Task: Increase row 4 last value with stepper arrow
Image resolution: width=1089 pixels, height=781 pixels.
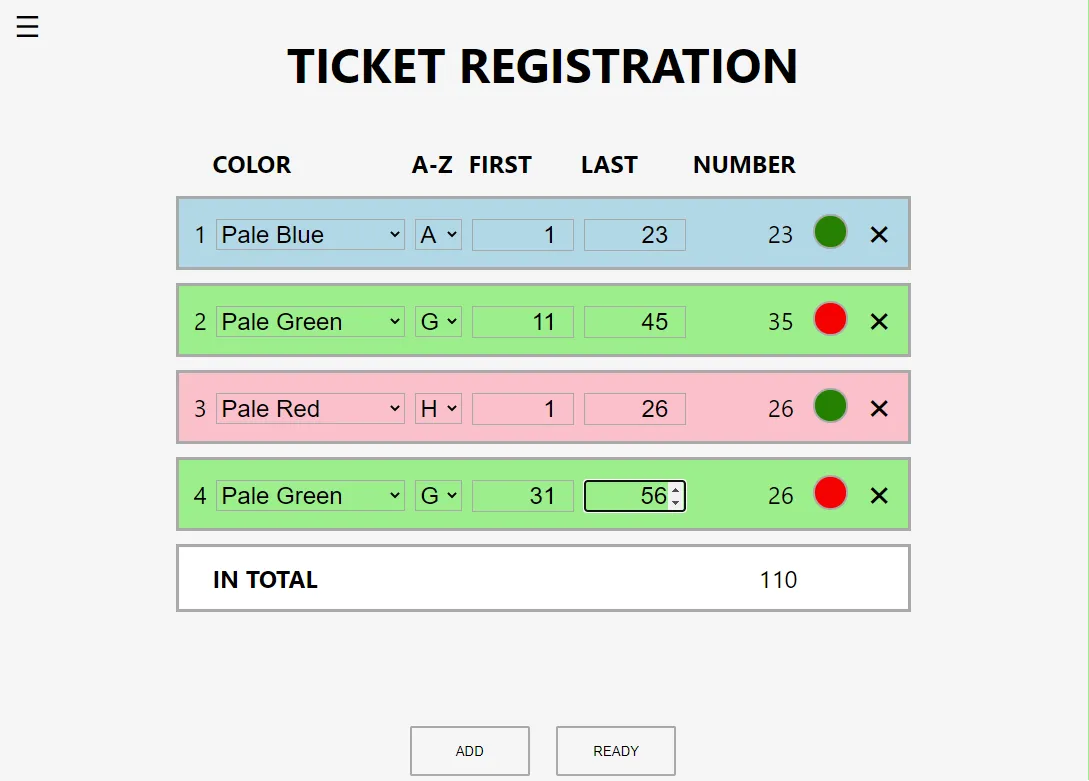Action: 676,489
